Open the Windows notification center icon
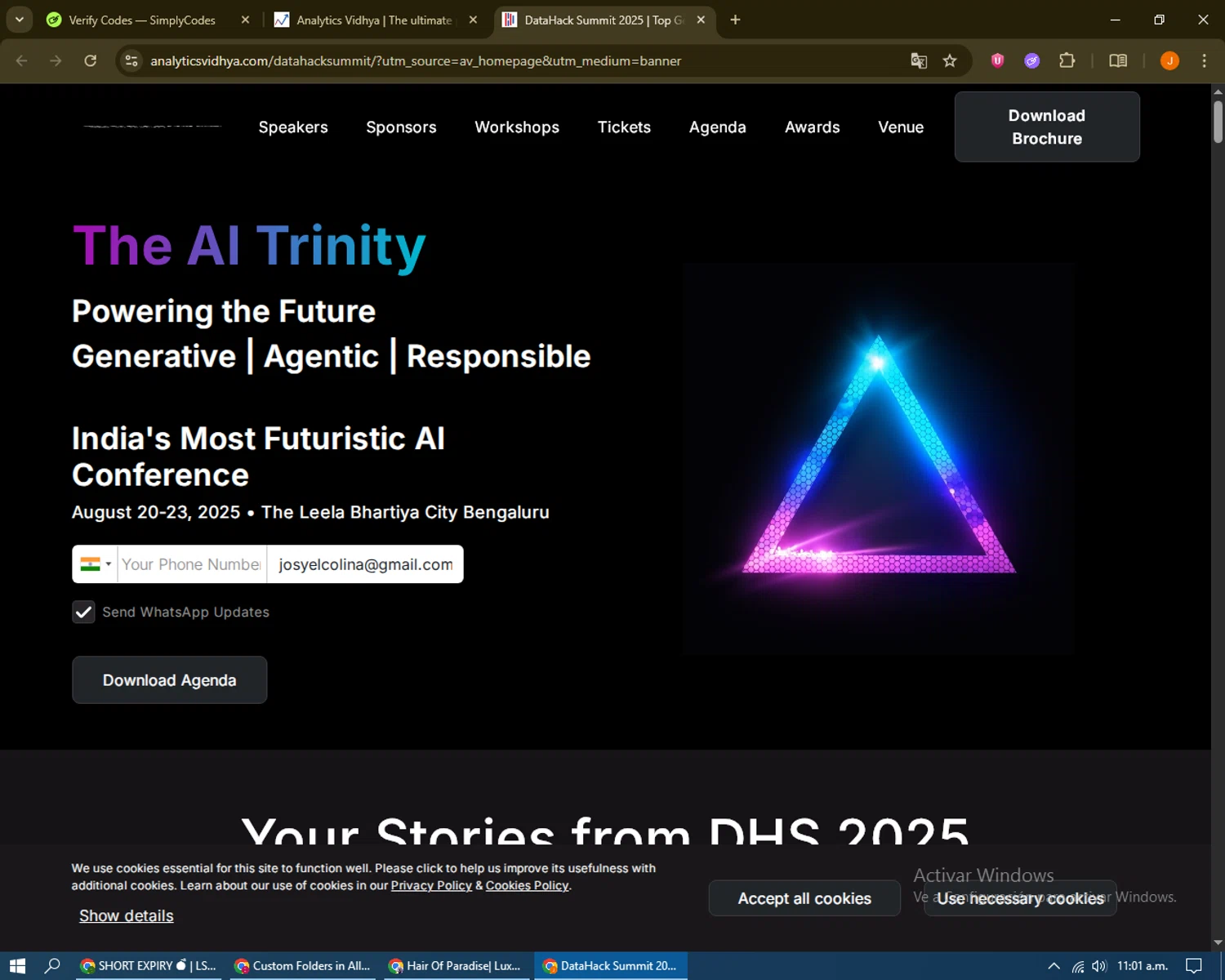Image resolution: width=1225 pixels, height=980 pixels. coord(1194,966)
